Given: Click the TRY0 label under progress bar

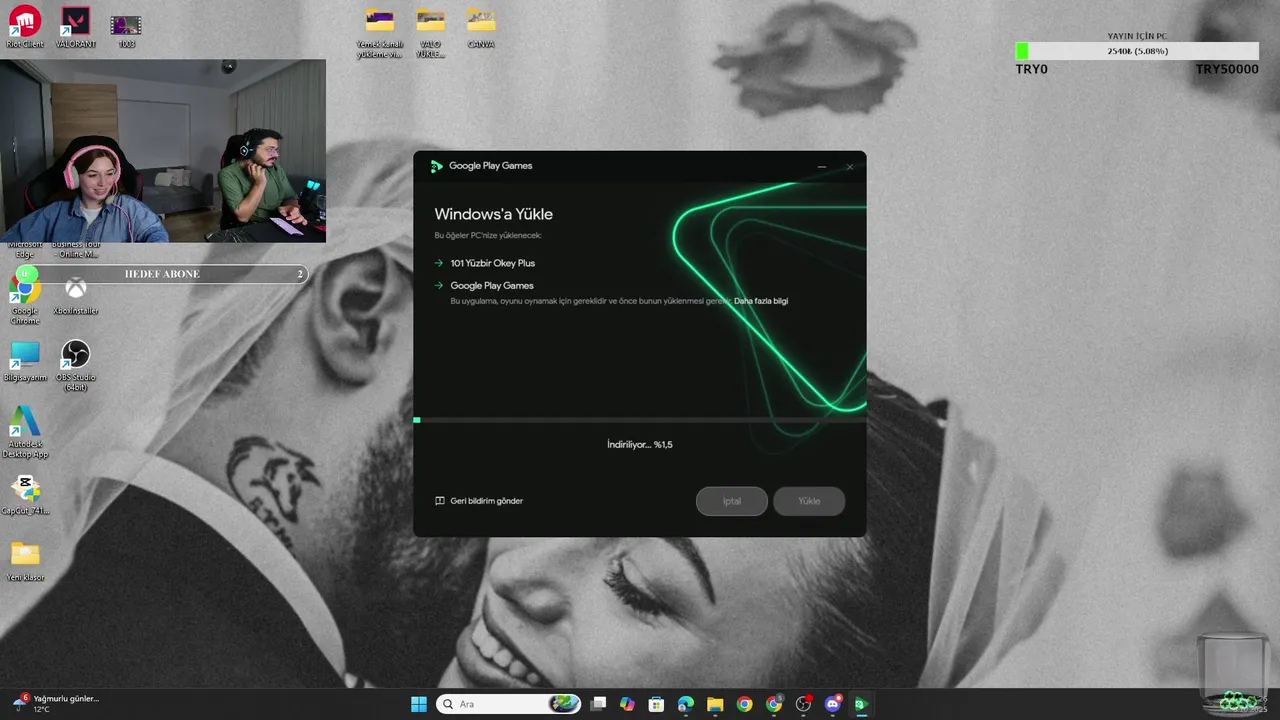Looking at the screenshot, I should point(1032,70).
